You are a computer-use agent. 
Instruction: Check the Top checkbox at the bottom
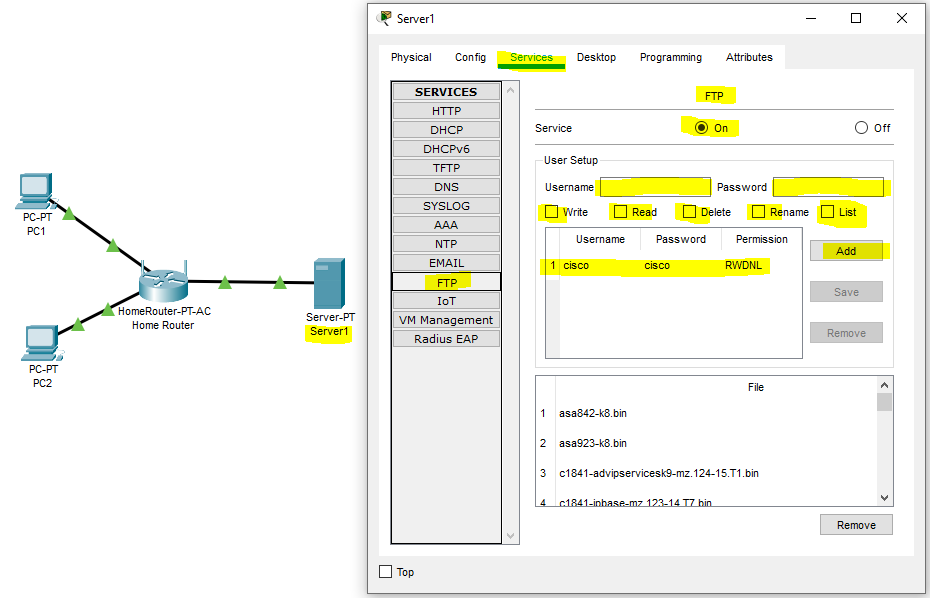click(x=387, y=572)
